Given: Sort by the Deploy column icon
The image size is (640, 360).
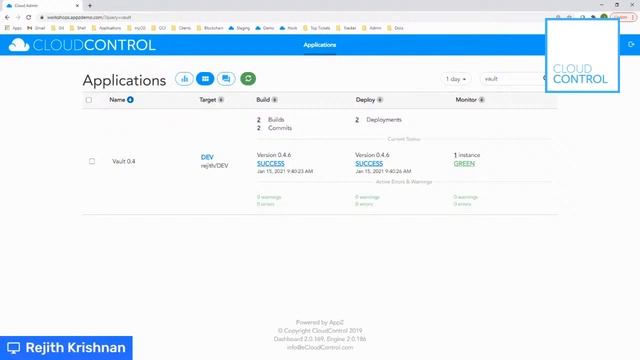Looking at the screenshot, I should coord(380,100).
